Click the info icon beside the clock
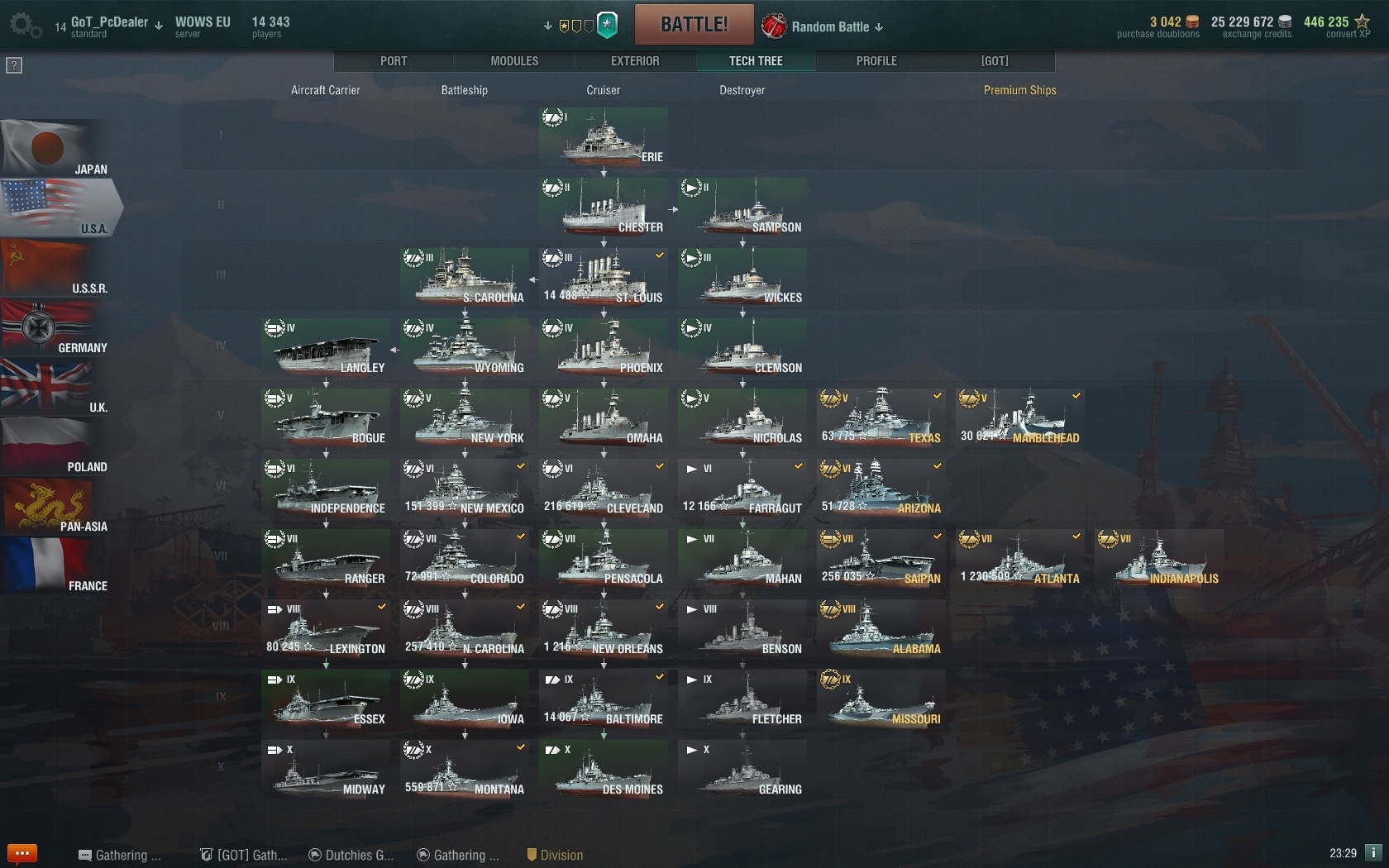The width and height of the screenshot is (1389, 868). tap(1373, 852)
